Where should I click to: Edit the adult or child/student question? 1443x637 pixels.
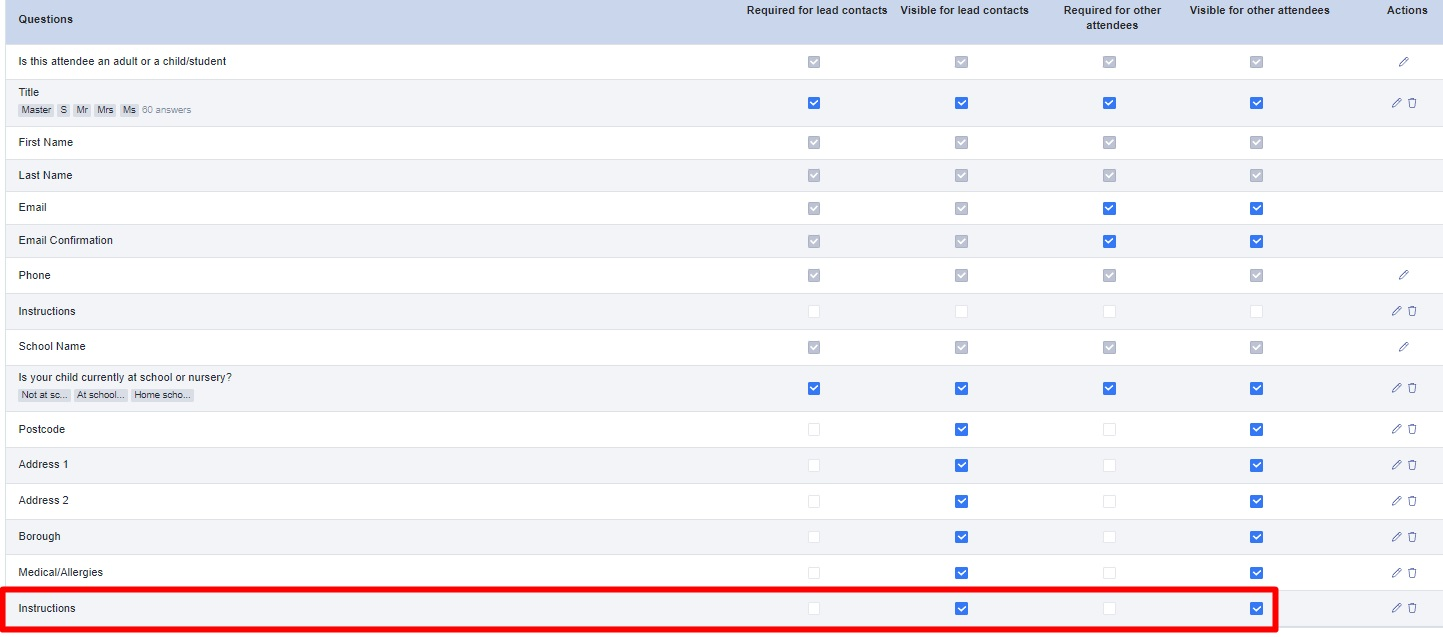click(1403, 62)
